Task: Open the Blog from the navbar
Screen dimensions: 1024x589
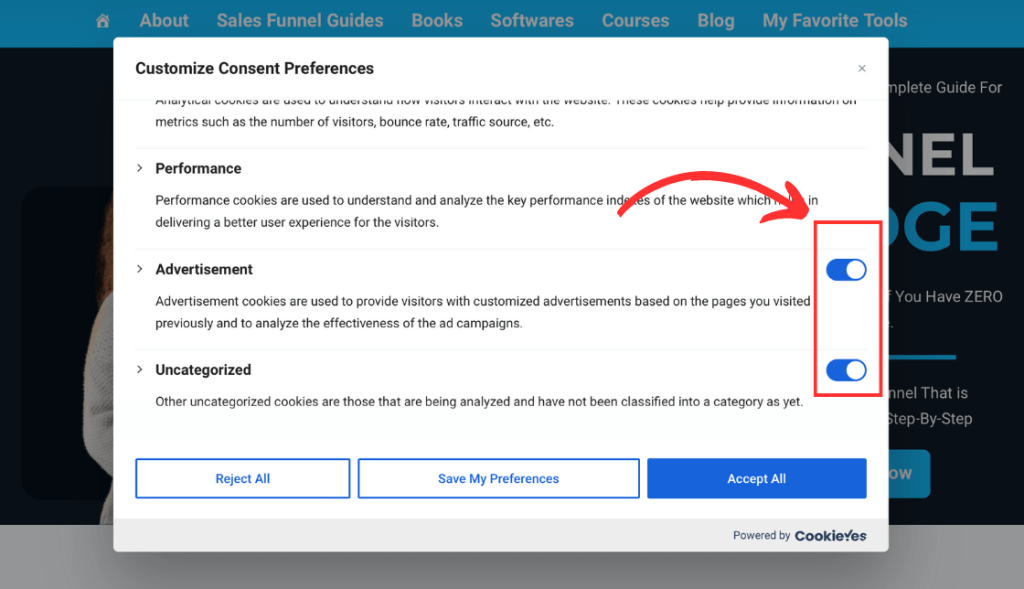Action: pos(716,20)
